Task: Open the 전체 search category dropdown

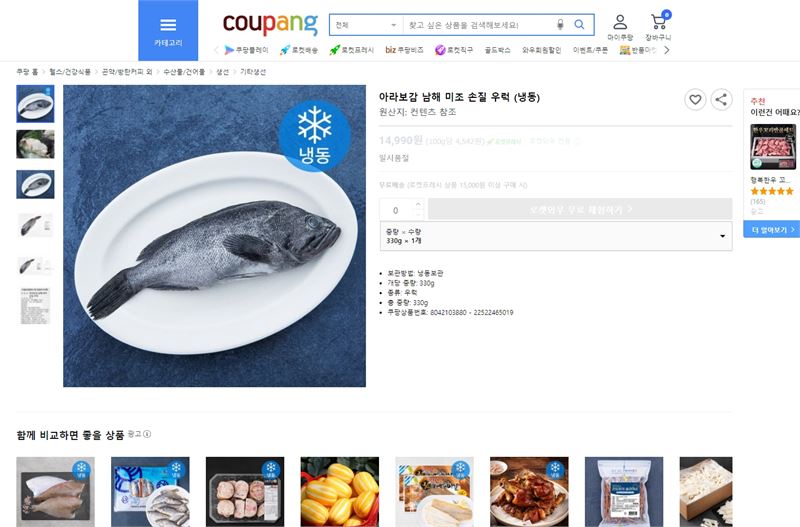Action: pos(366,25)
